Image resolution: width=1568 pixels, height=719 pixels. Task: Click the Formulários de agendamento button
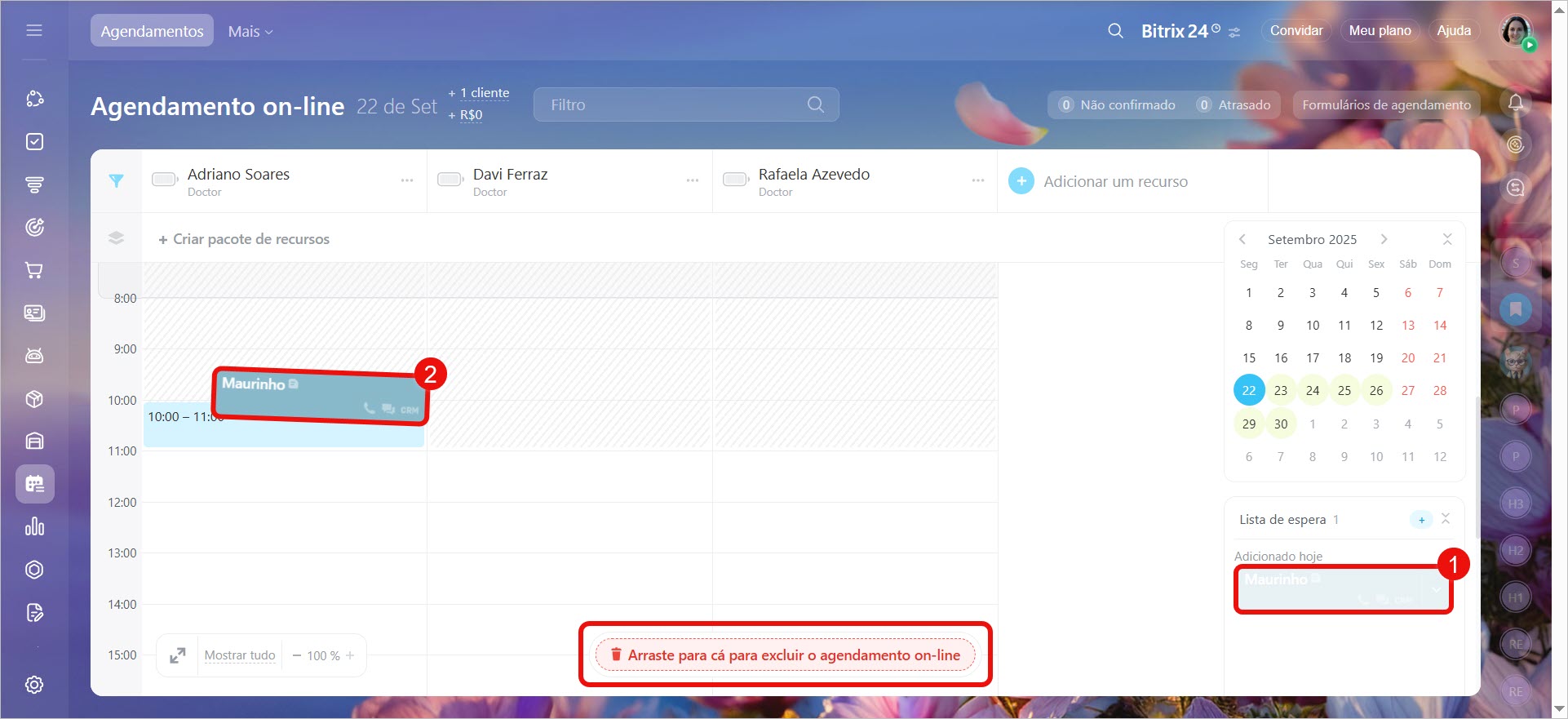pos(1386,104)
